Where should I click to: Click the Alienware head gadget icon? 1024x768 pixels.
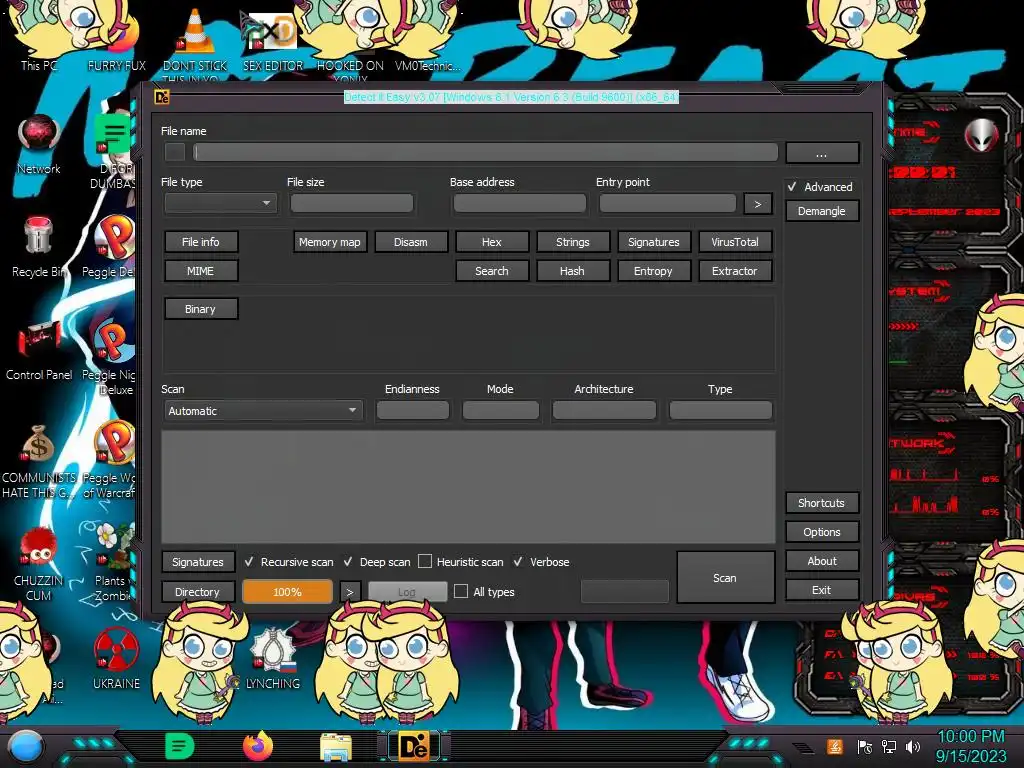pyautogui.click(x=982, y=136)
